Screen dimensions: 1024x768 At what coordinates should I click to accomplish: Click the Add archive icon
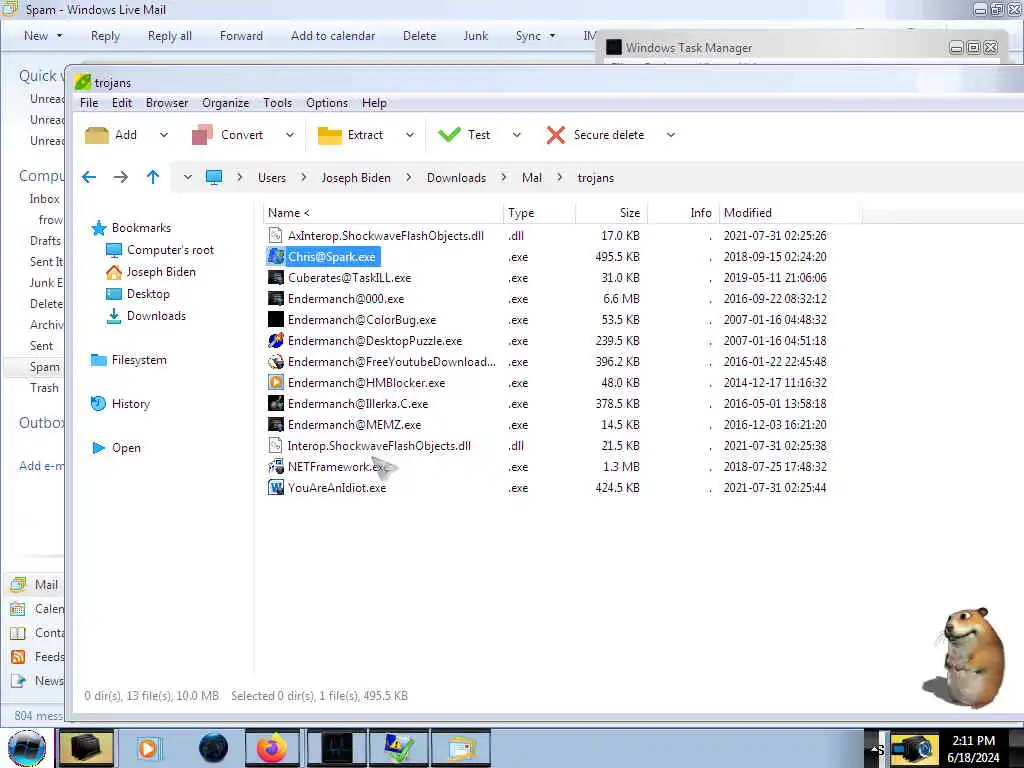pyautogui.click(x=97, y=135)
